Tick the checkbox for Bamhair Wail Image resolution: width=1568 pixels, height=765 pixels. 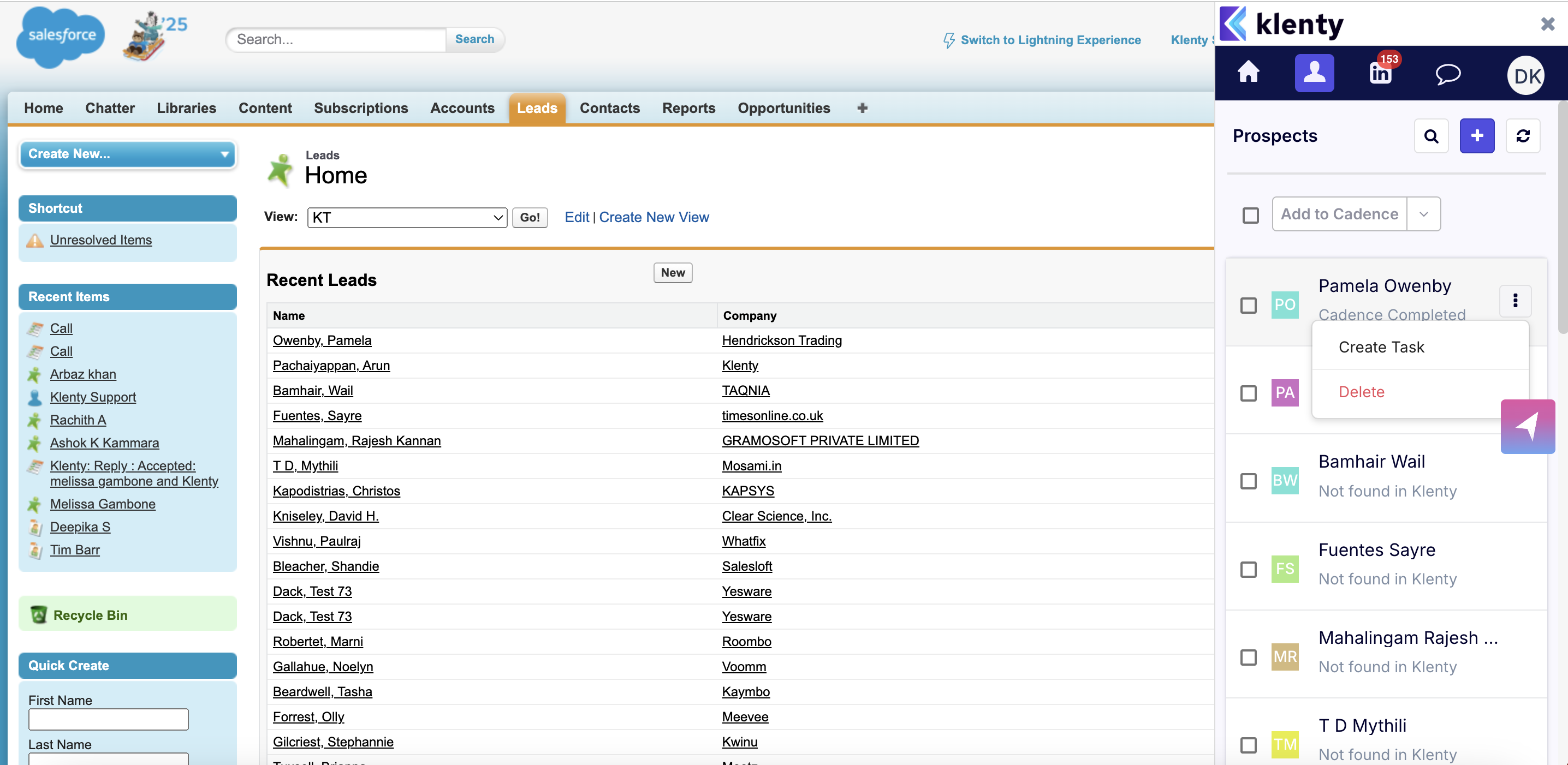tap(1249, 481)
